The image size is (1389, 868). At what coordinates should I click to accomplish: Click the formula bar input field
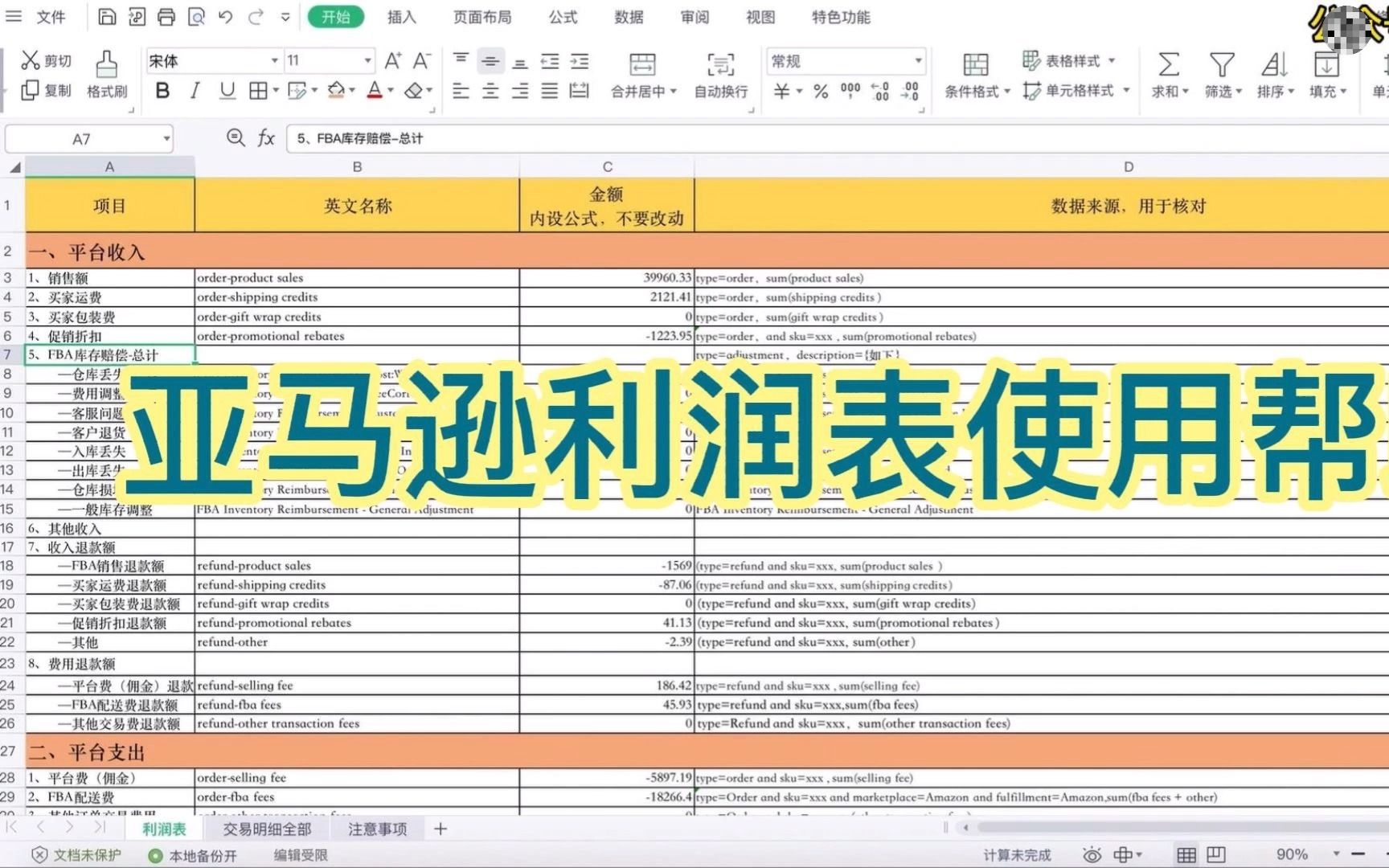838,138
